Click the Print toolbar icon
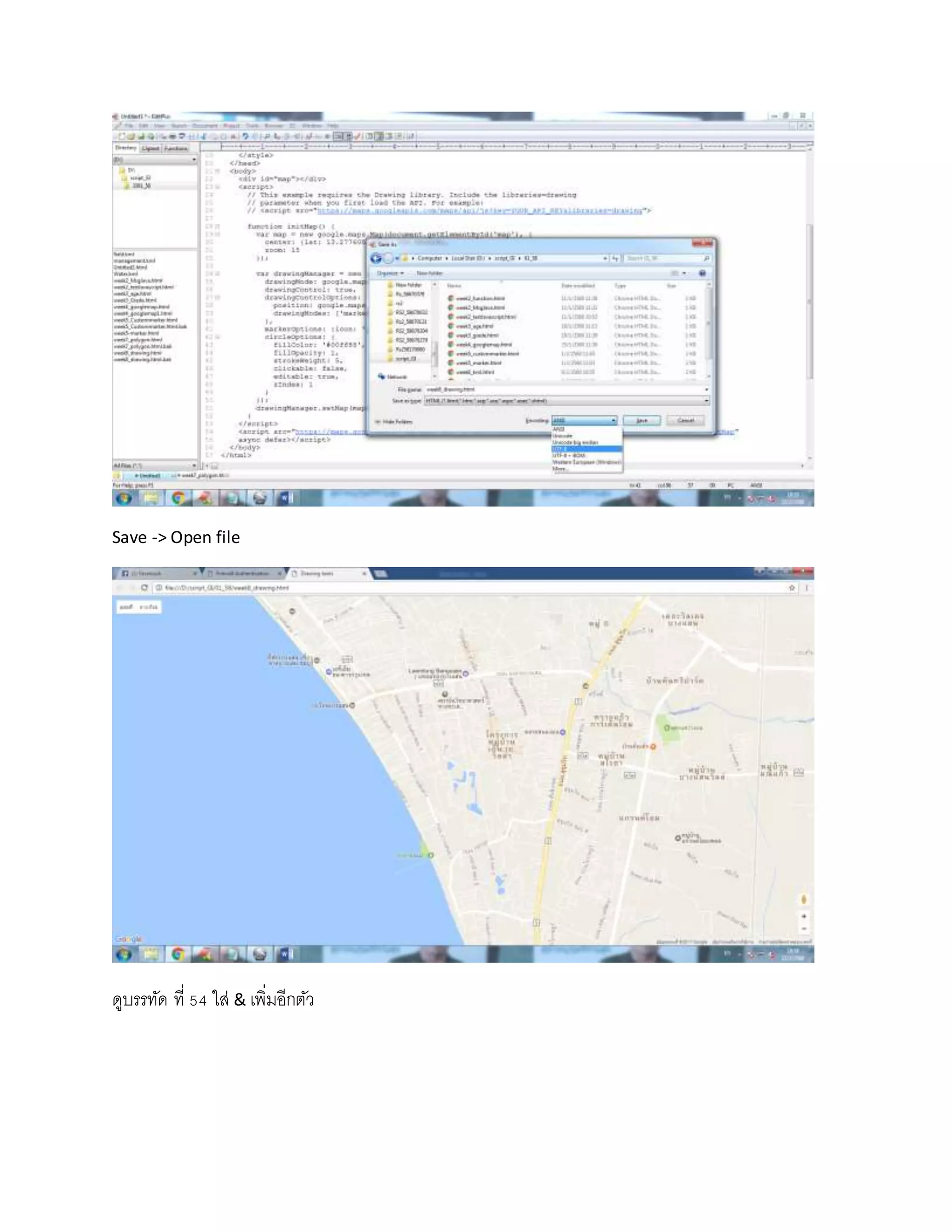 coord(172,137)
